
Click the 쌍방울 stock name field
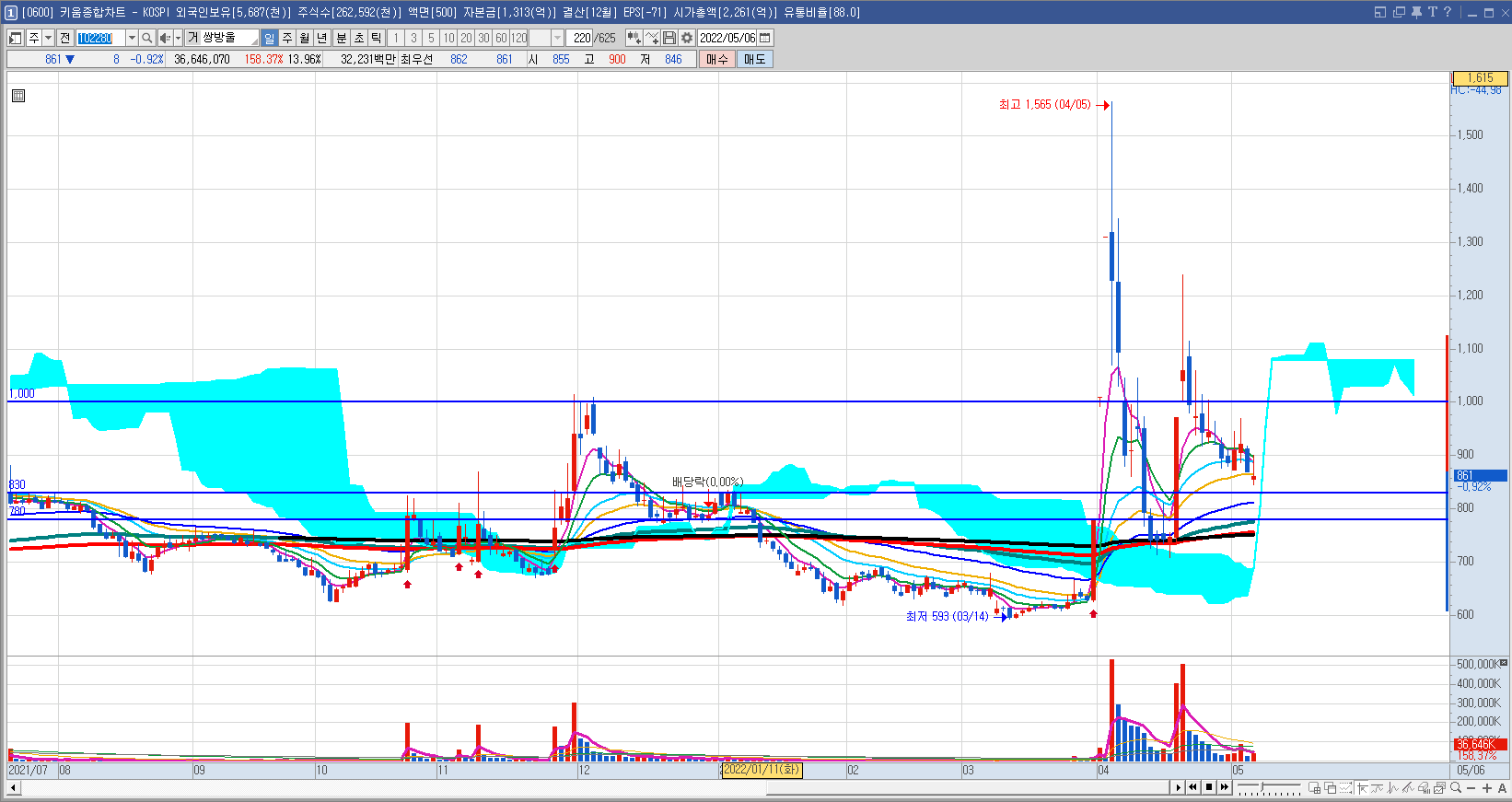[x=223, y=38]
